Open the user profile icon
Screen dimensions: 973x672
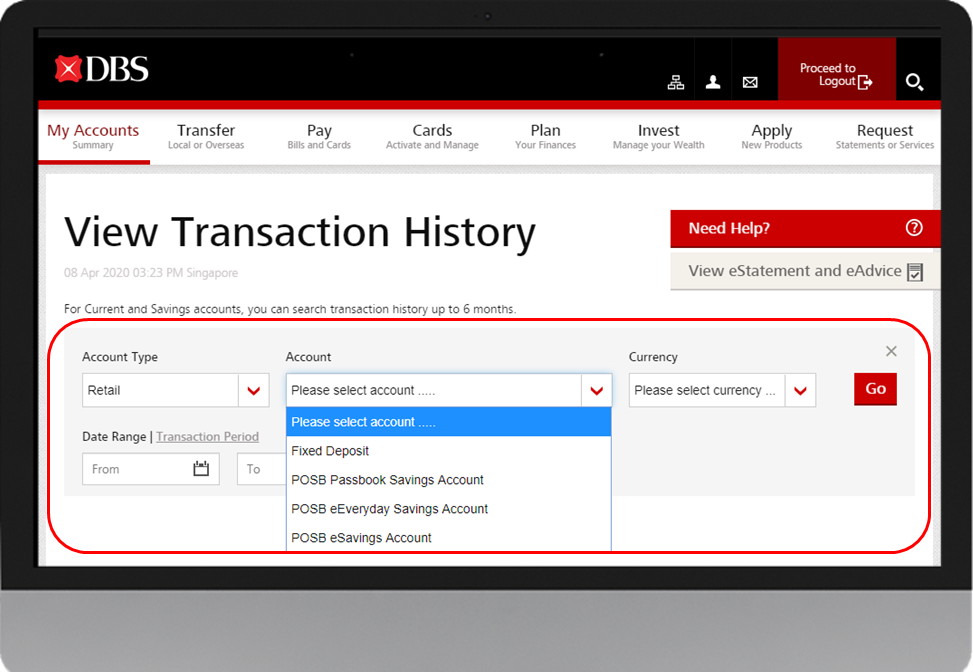pos(713,83)
